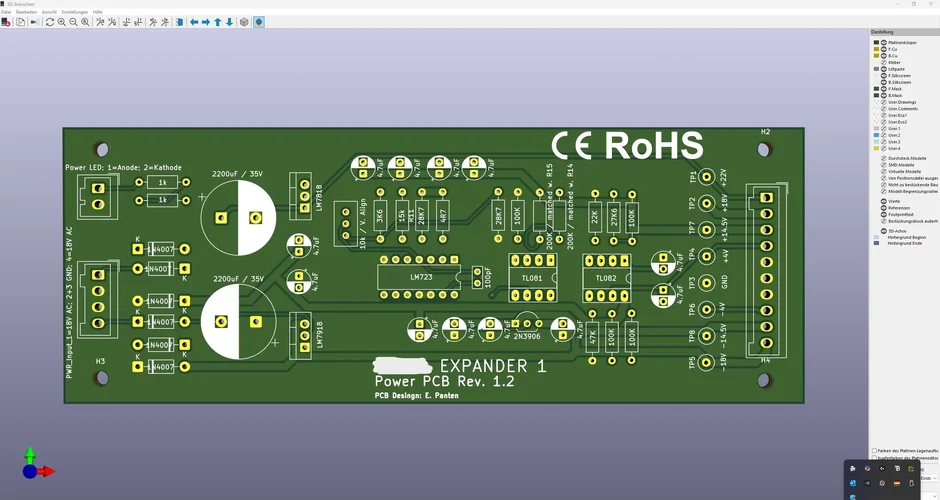Move board up with blue up arrow

[218, 22]
